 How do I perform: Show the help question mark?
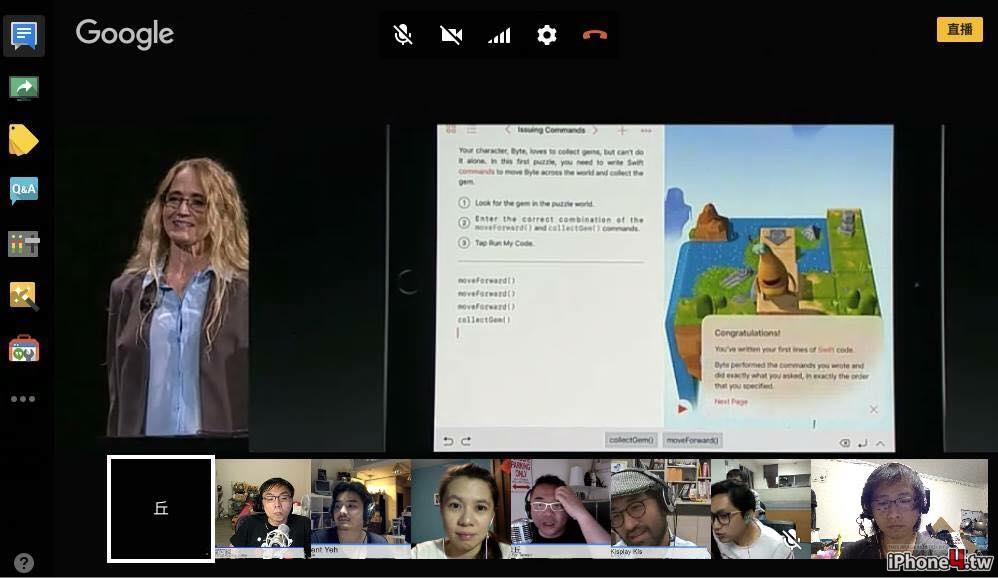point(24,563)
